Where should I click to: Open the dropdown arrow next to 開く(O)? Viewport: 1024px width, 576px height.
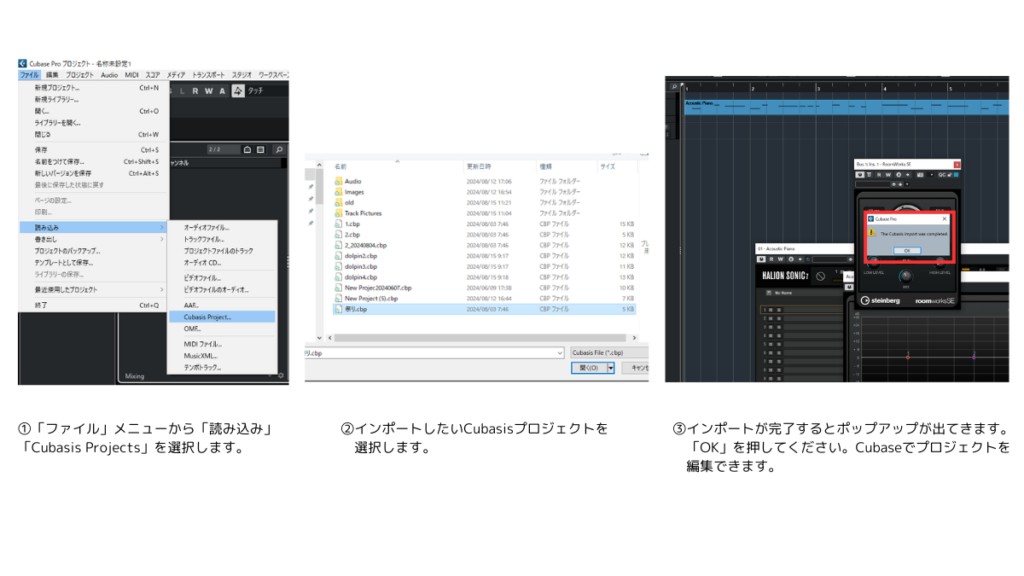pyautogui.click(x=611, y=368)
